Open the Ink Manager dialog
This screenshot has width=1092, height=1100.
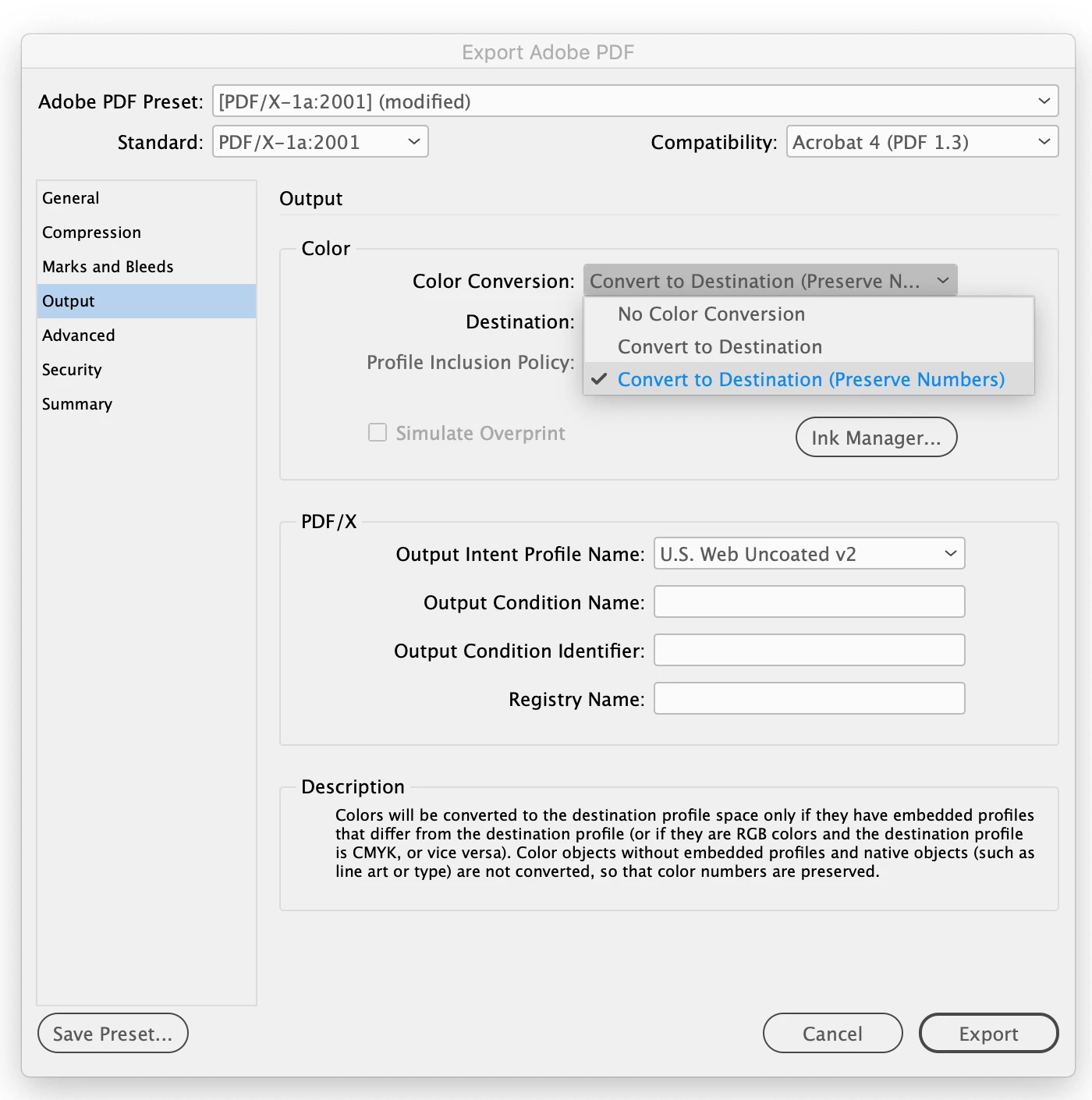[876, 438]
